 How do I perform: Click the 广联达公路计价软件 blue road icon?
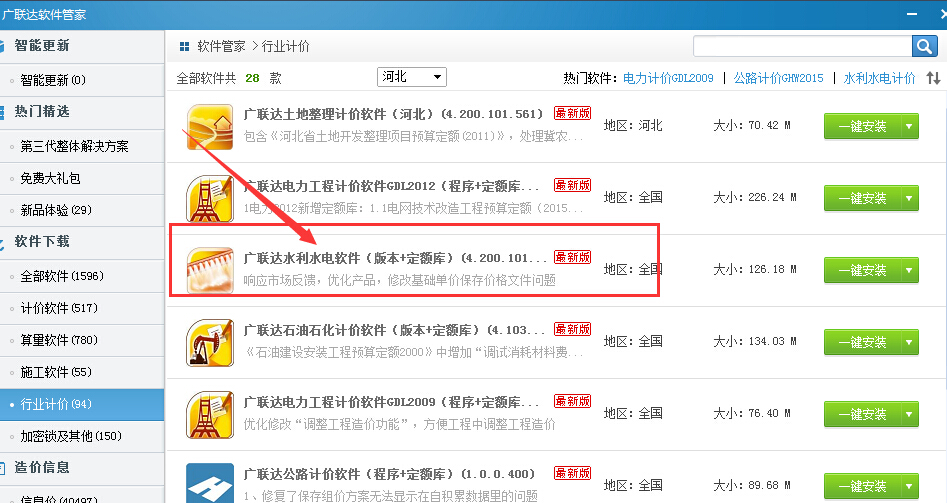click(210, 483)
